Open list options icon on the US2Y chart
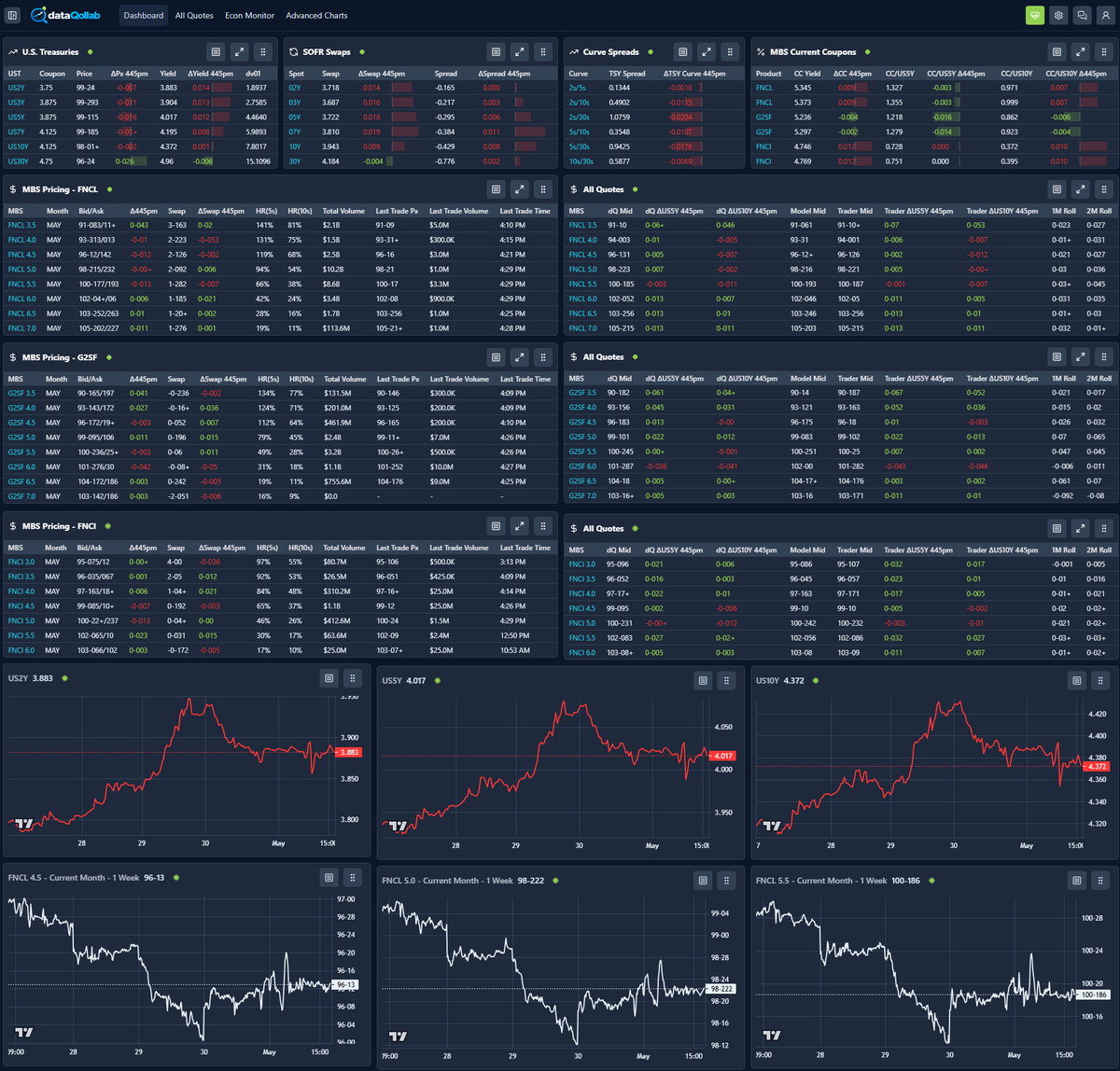Screen dimensions: 1120x1071 pyautogui.click(x=329, y=678)
